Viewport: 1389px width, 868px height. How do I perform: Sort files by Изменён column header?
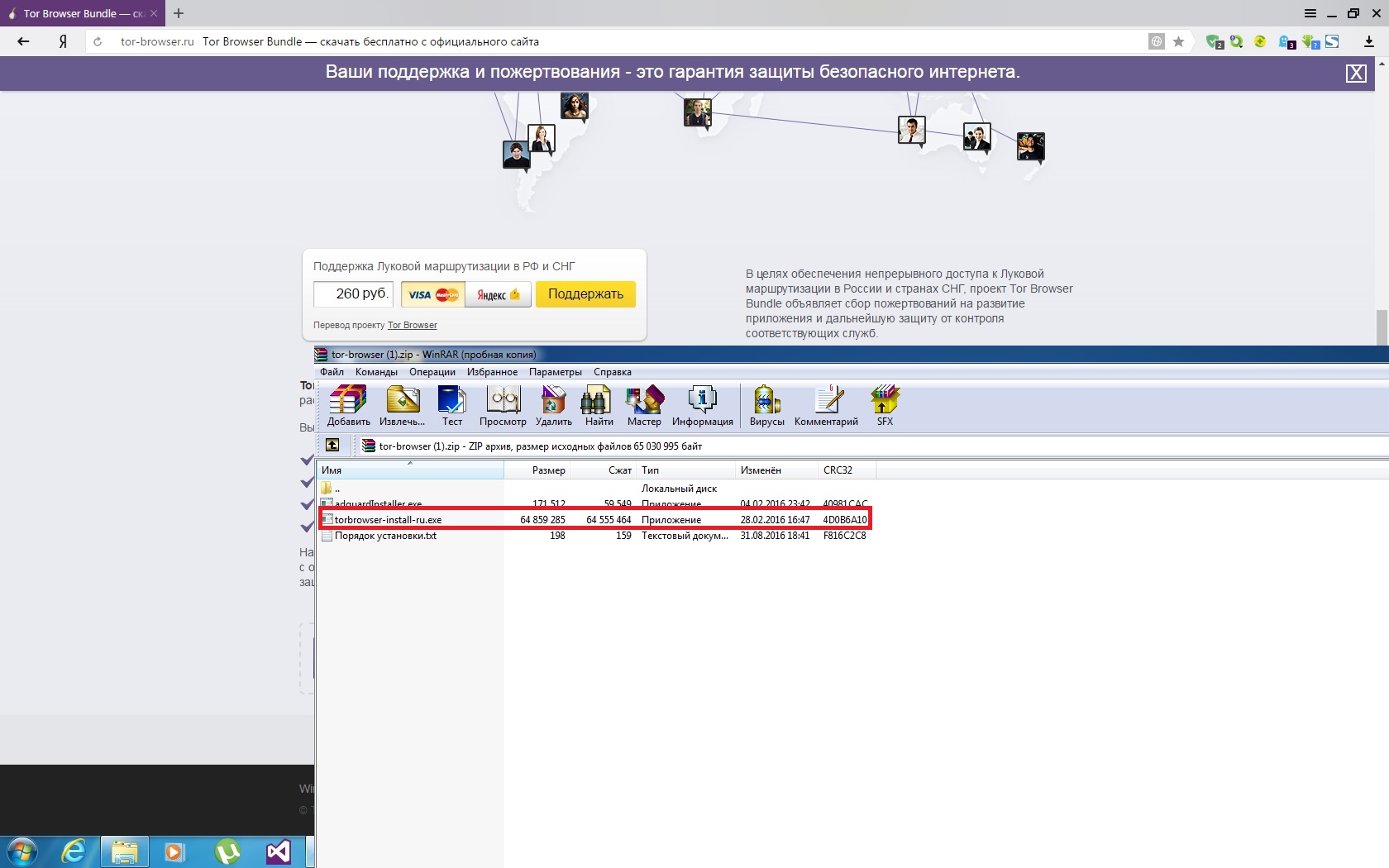777,470
